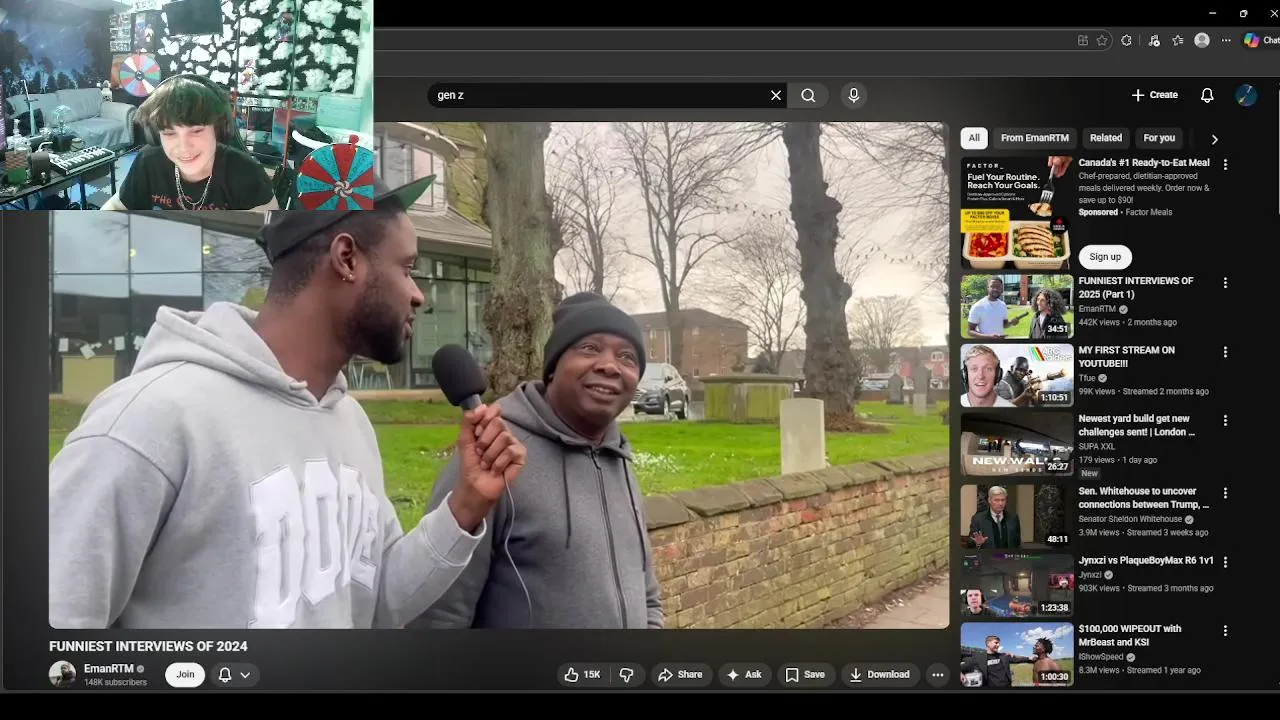Select the All filter chip
The image size is (1280, 720).
pos(974,138)
